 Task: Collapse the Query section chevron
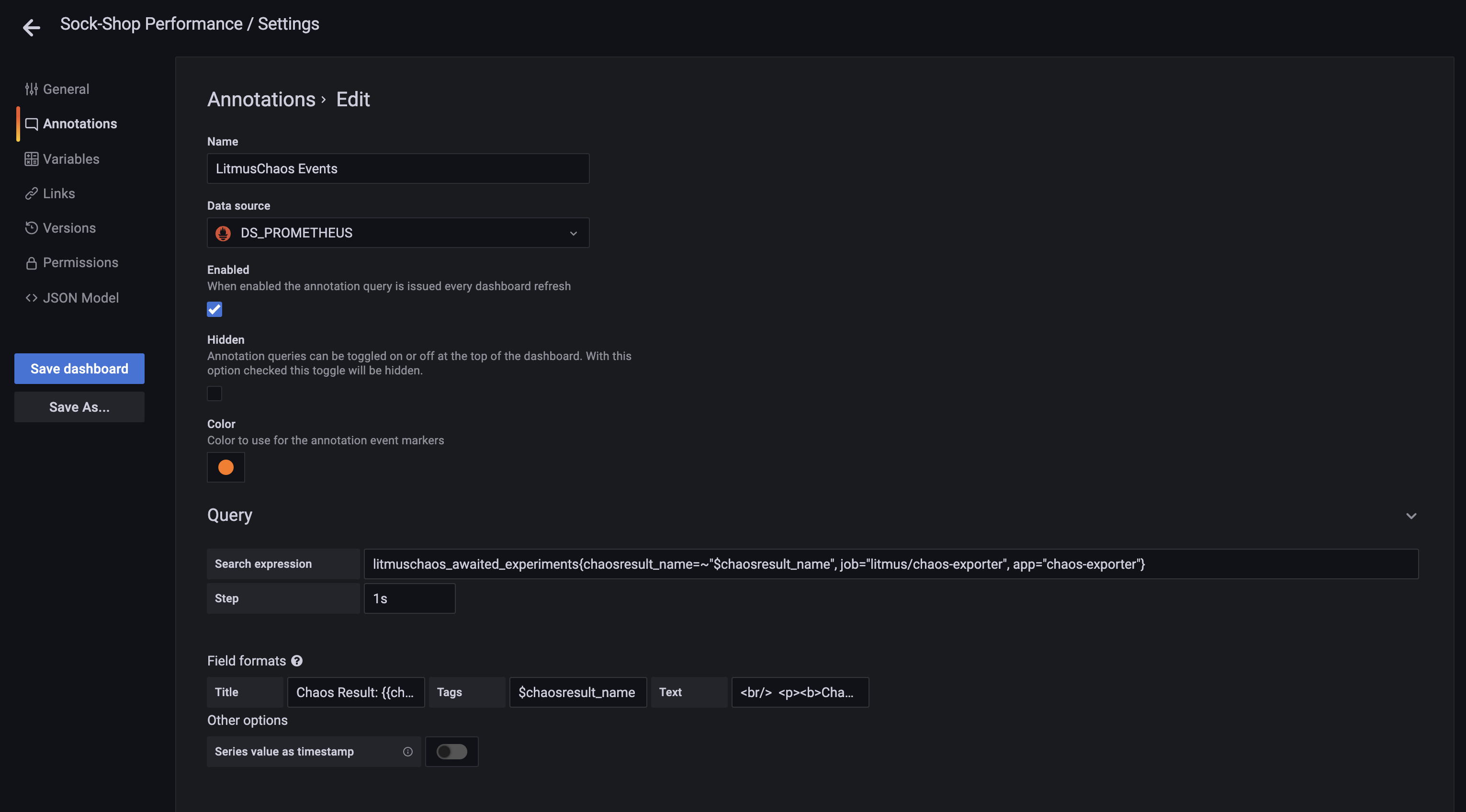(x=1411, y=516)
